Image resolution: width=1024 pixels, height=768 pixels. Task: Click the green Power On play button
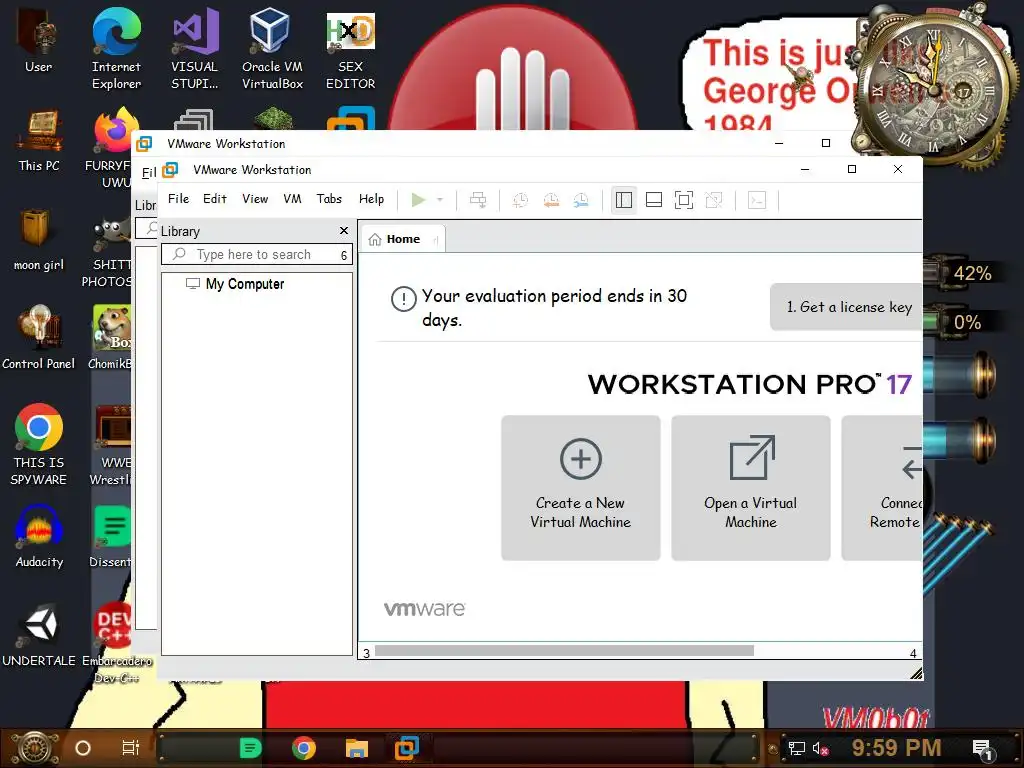click(x=419, y=200)
